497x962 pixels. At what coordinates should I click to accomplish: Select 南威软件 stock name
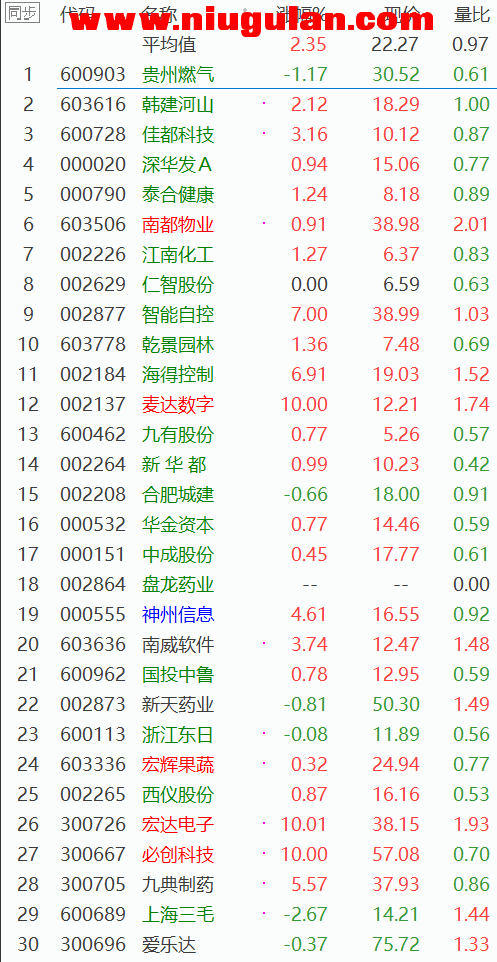pyautogui.click(x=178, y=645)
